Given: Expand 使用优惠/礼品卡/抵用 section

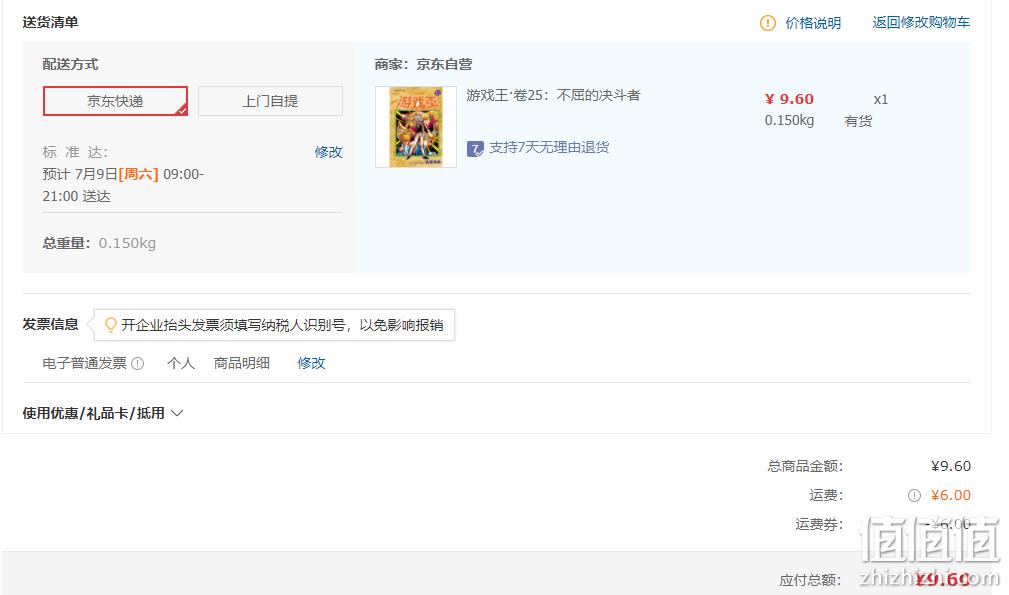Looking at the screenshot, I should (x=103, y=413).
